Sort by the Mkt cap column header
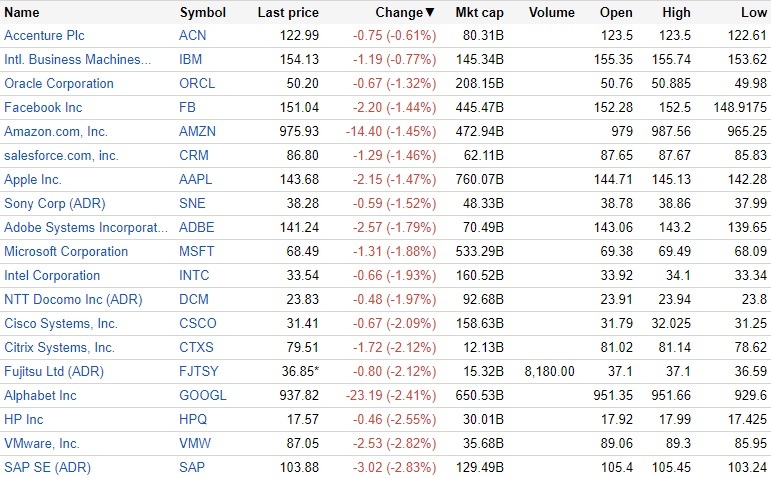The height and width of the screenshot is (478, 771). tap(479, 13)
